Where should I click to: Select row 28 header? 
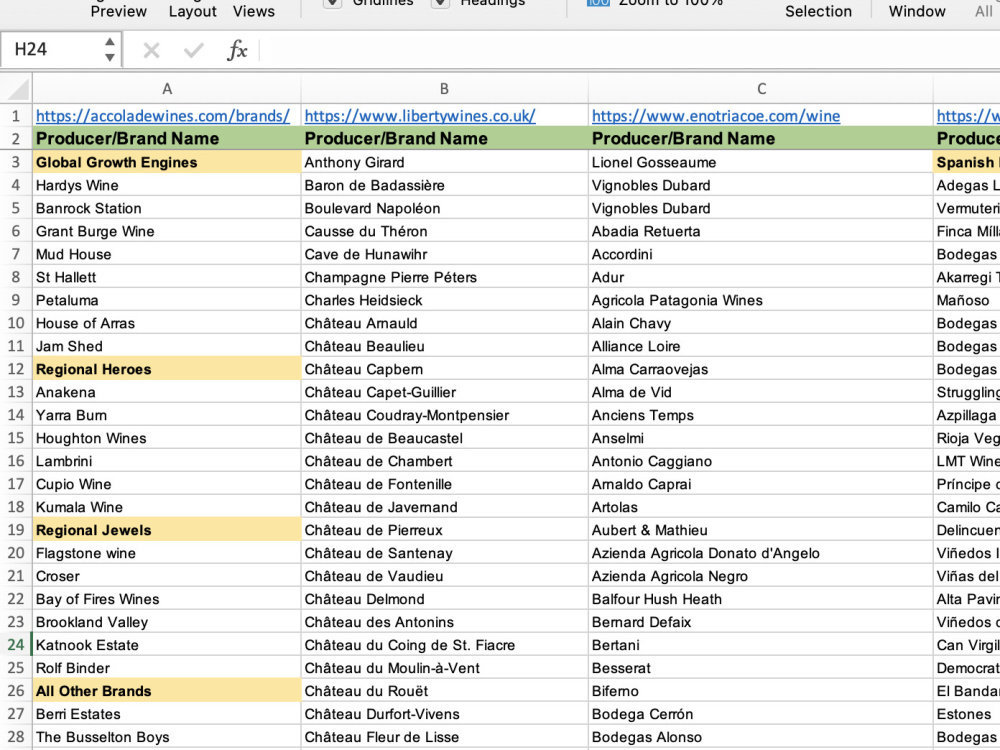pos(16,736)
